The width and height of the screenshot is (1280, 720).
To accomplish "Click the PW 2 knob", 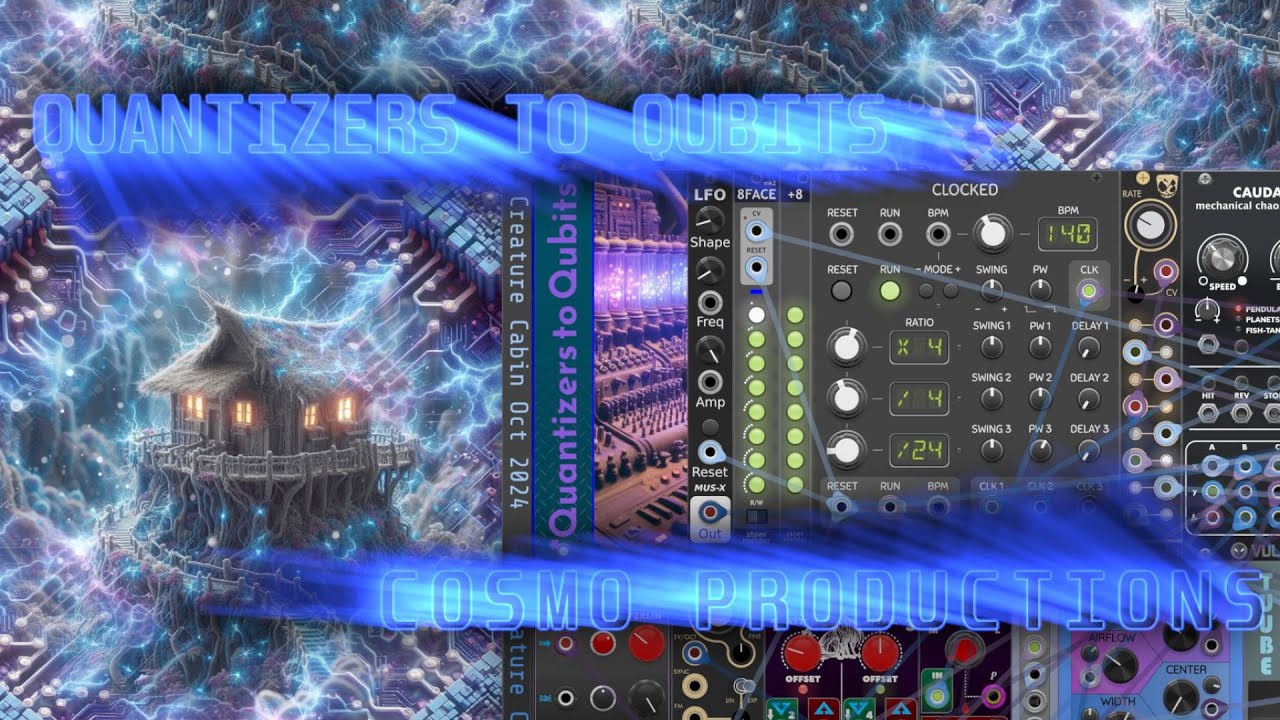I will (1040, 399).
